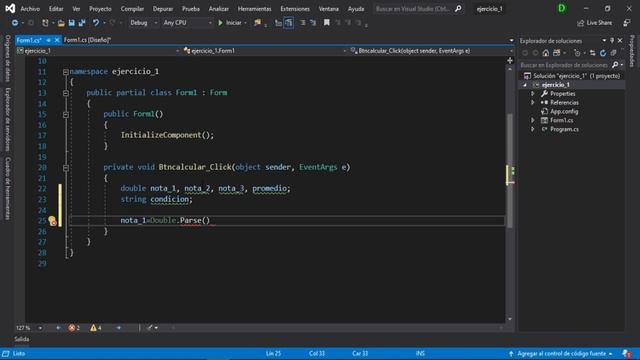This screenshot has height=360, width=640.
Task: Refresh the Solution Explorer
Action: point(603,53)
